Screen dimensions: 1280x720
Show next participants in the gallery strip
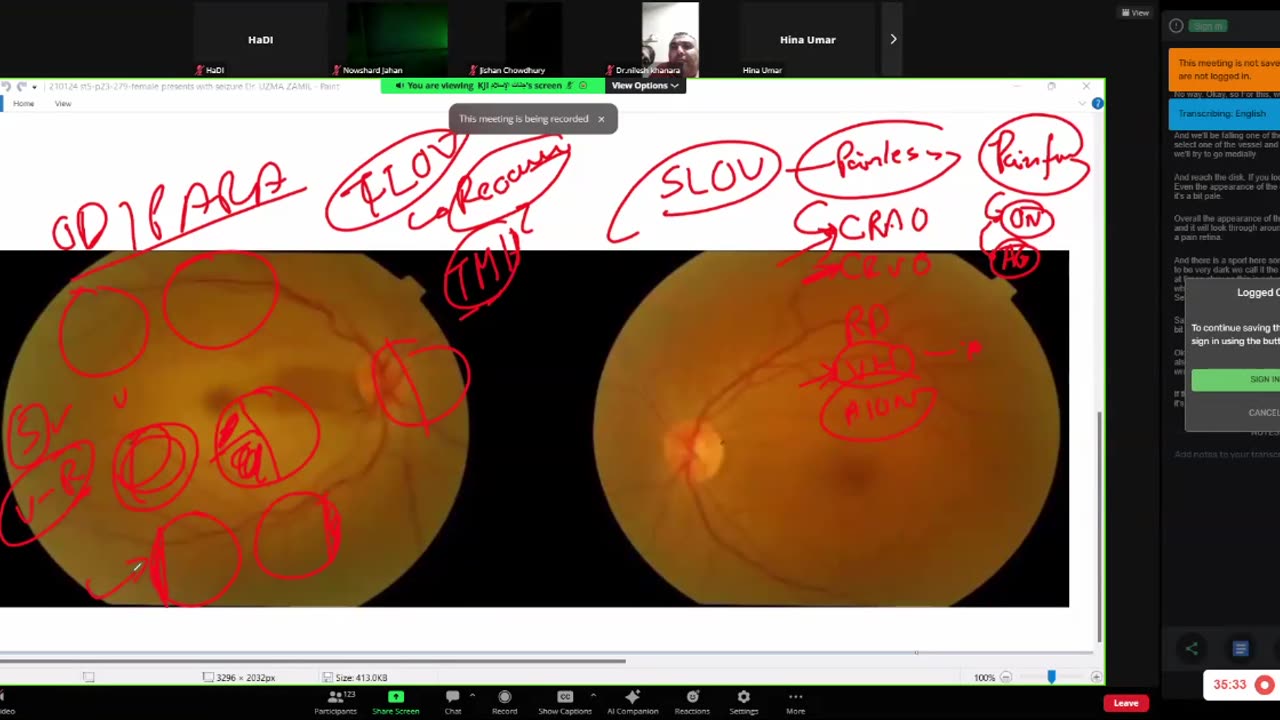893,39
